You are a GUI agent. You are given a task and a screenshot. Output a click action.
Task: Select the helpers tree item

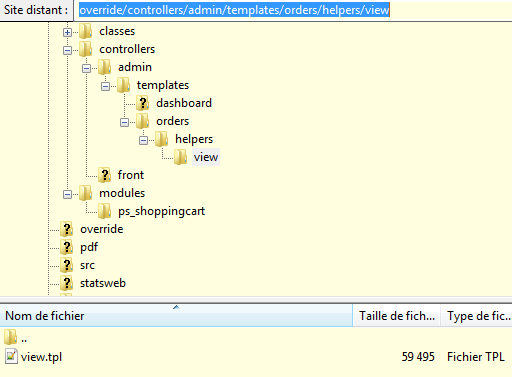click(x=194, y=139)
